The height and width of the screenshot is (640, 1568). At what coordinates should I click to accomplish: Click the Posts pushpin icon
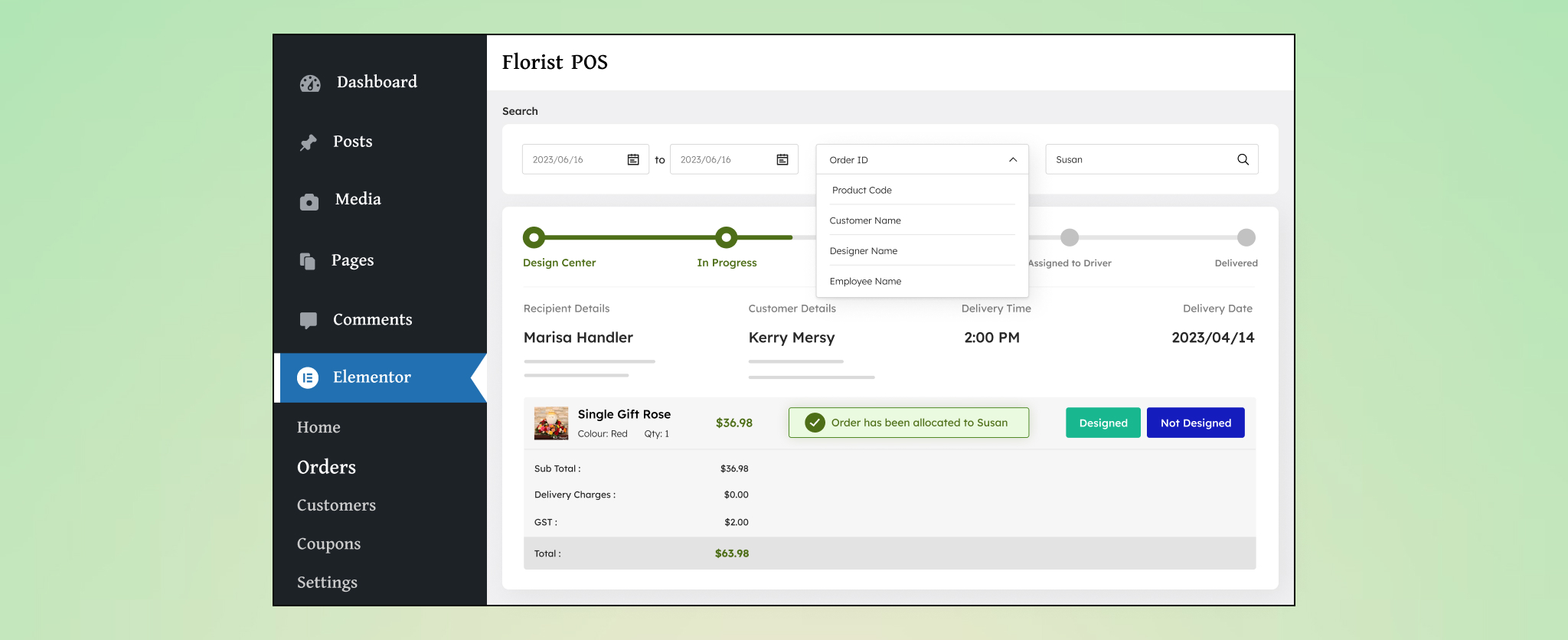pyautogui.click(x=309, y=142)
